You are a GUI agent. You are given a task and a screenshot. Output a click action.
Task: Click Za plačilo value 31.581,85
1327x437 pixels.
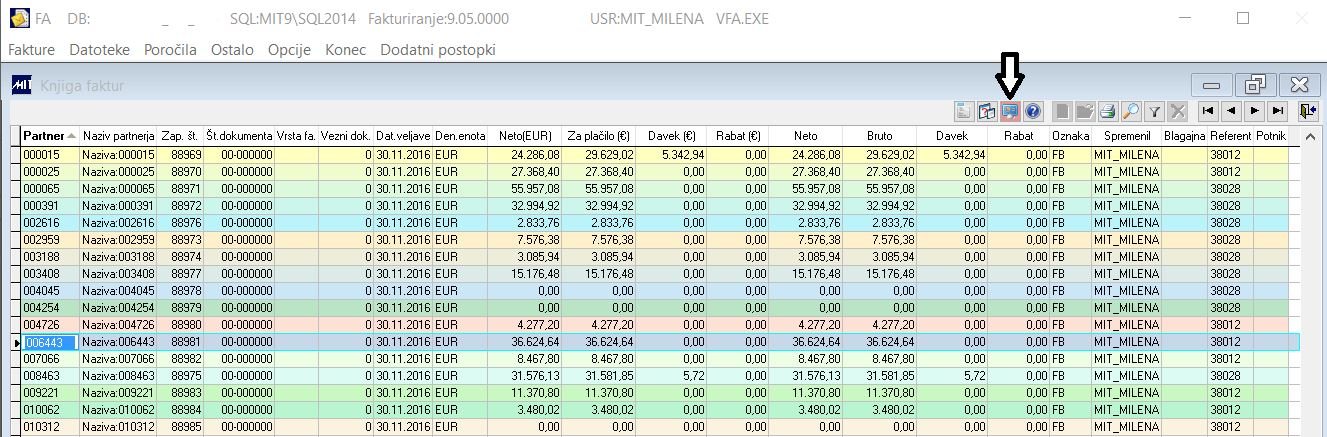click(x=598, y=376)
